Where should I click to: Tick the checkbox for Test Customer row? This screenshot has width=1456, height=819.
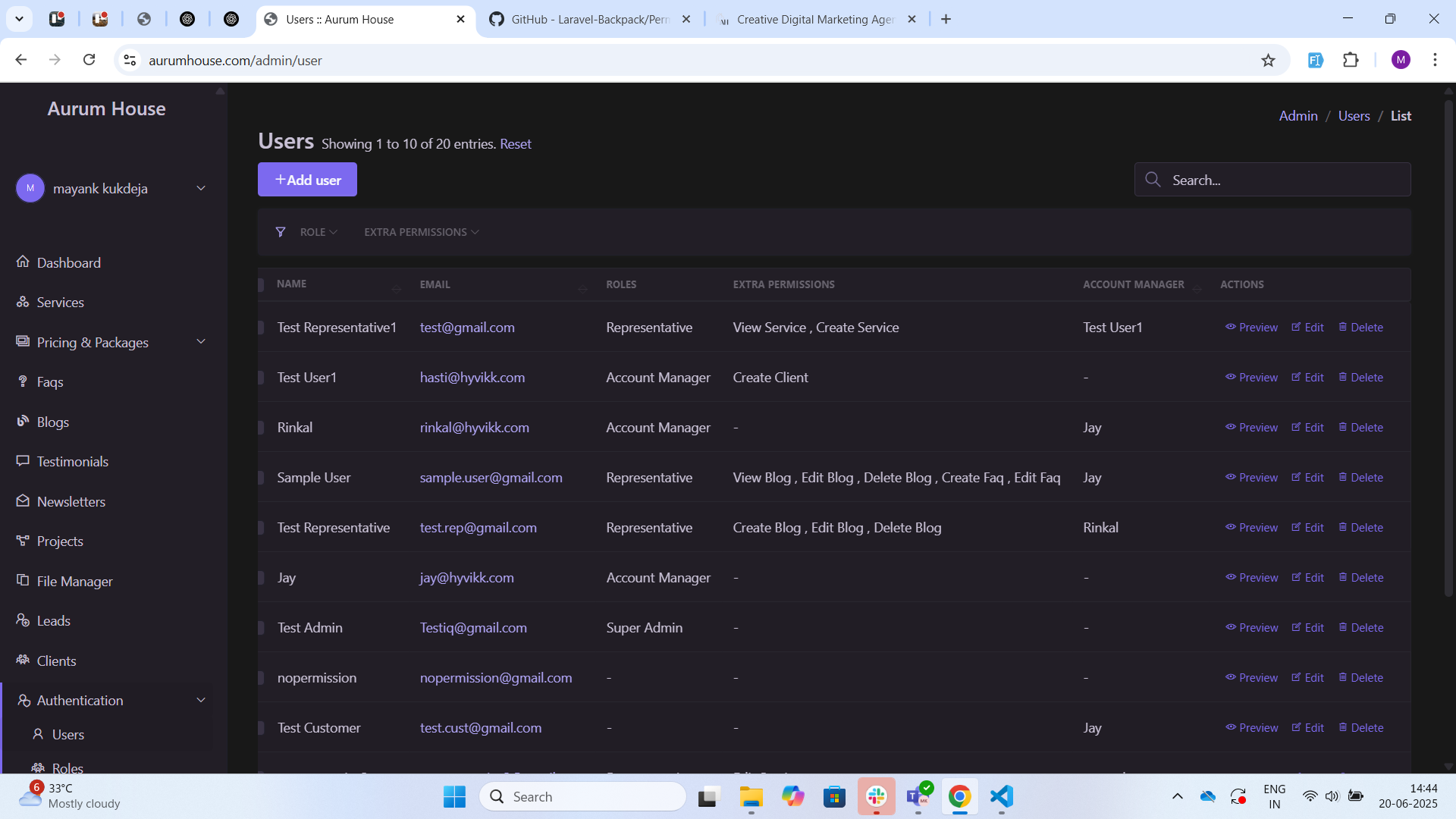pos(261,728)
